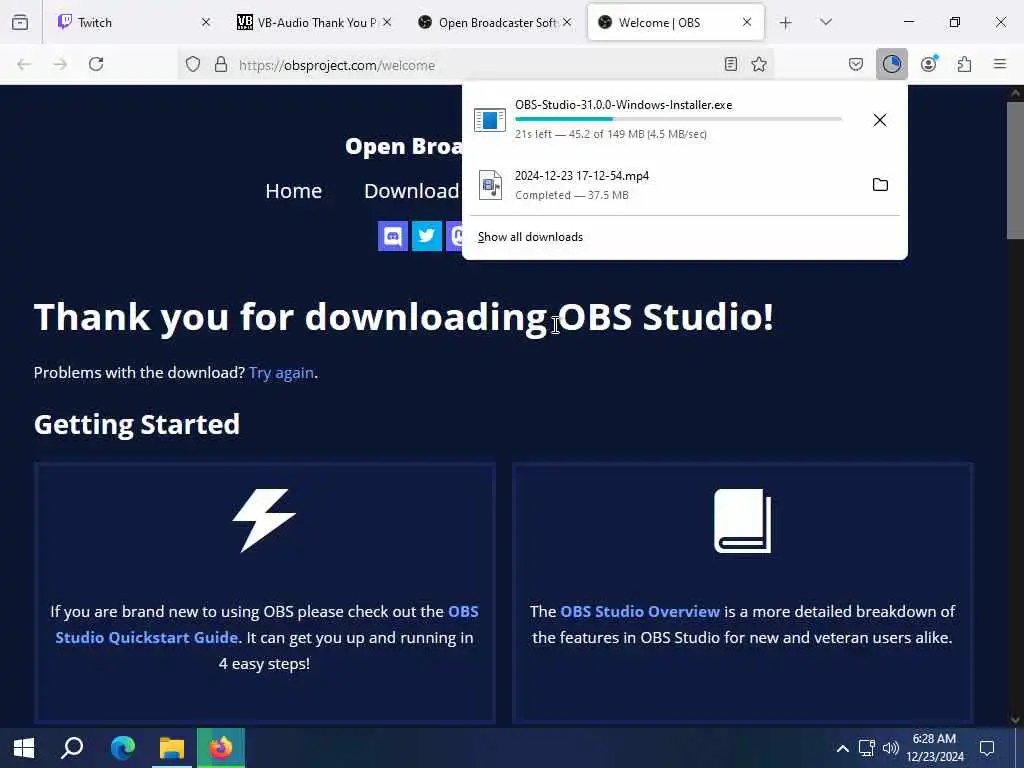The width and height of the screenshot is (1024, 768).
Task: Show hidden system tray icons
Action: coord(843,748)
